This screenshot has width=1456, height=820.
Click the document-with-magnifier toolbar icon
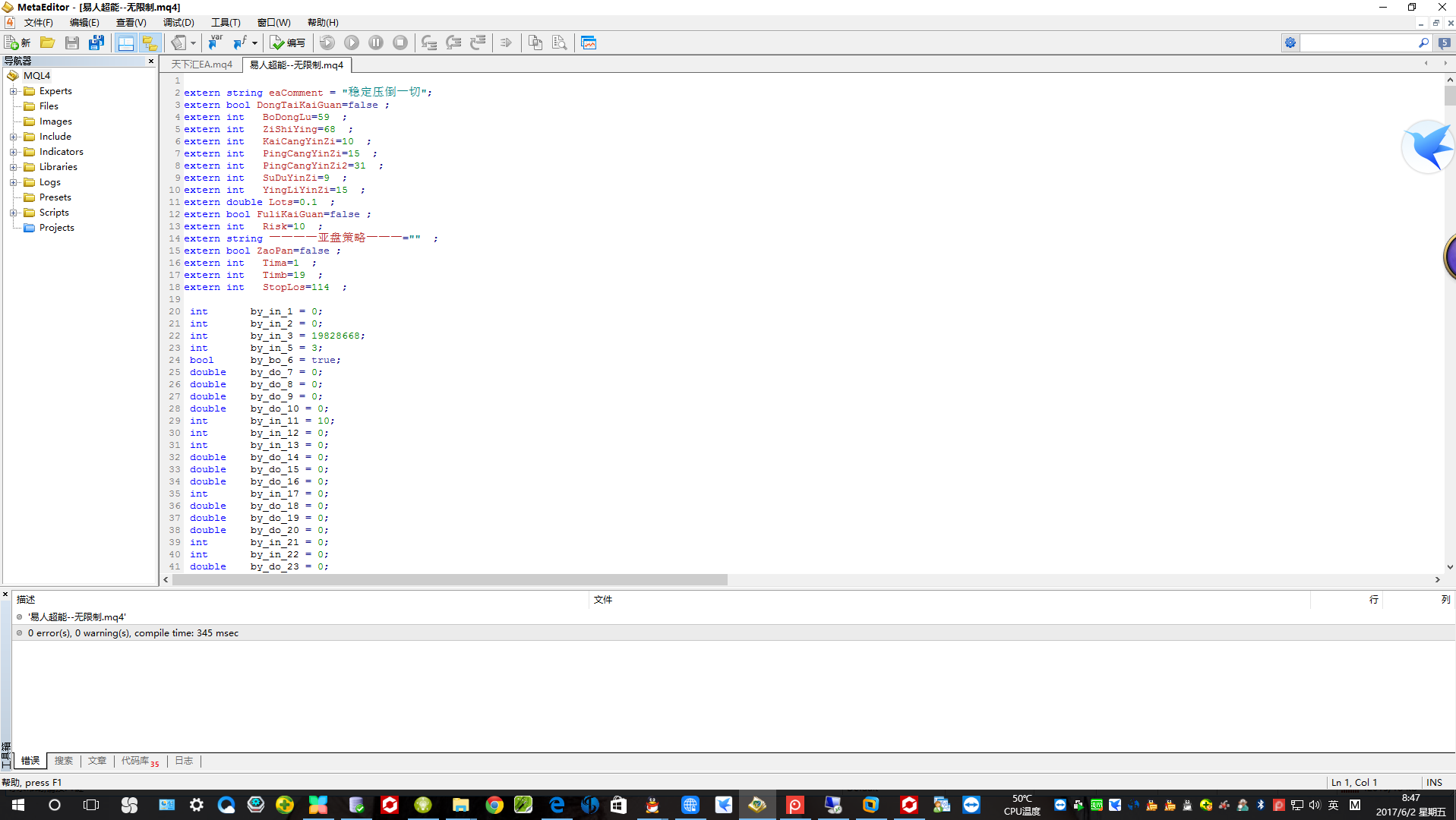pos(560,43)
